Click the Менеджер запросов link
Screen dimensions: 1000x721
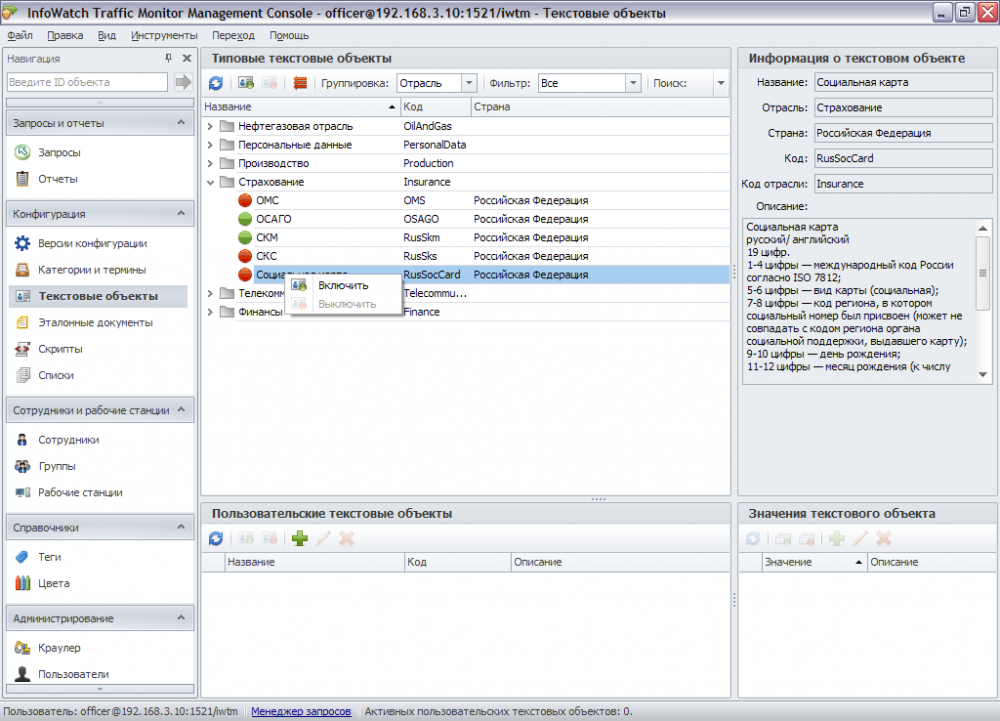click(x=301, y=711)
